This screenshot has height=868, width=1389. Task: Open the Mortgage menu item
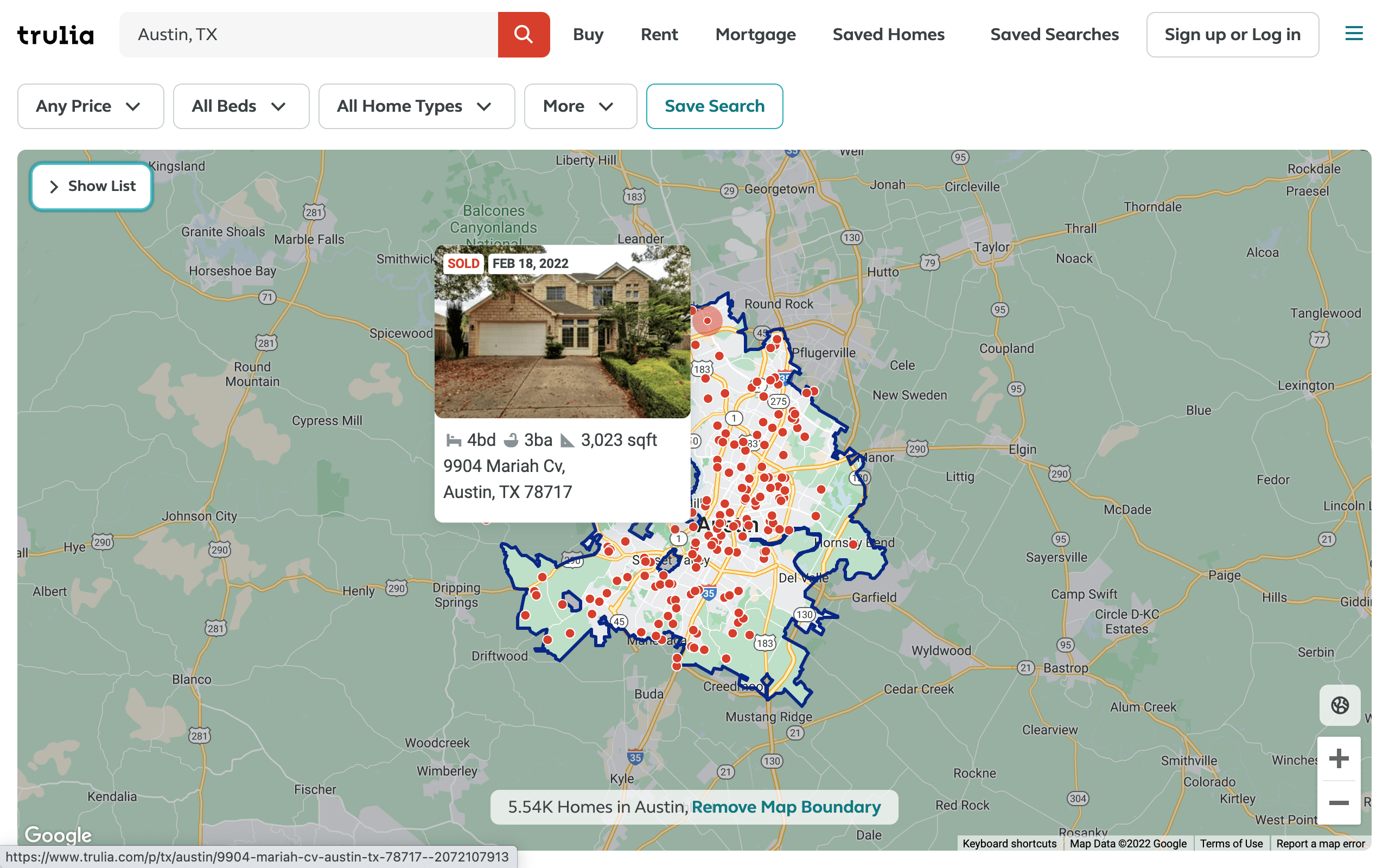tap(755, 34)
